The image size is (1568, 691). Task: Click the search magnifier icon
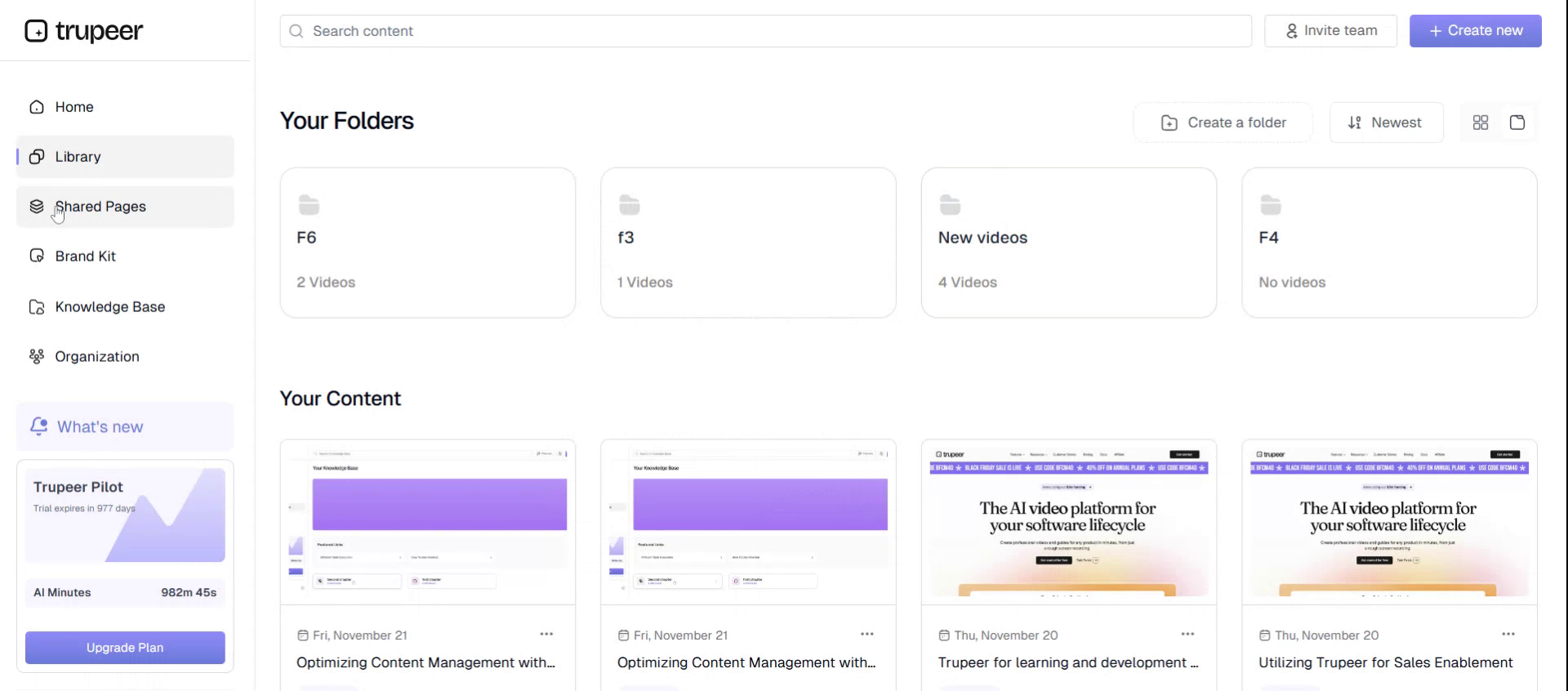(x=296, y=31)
